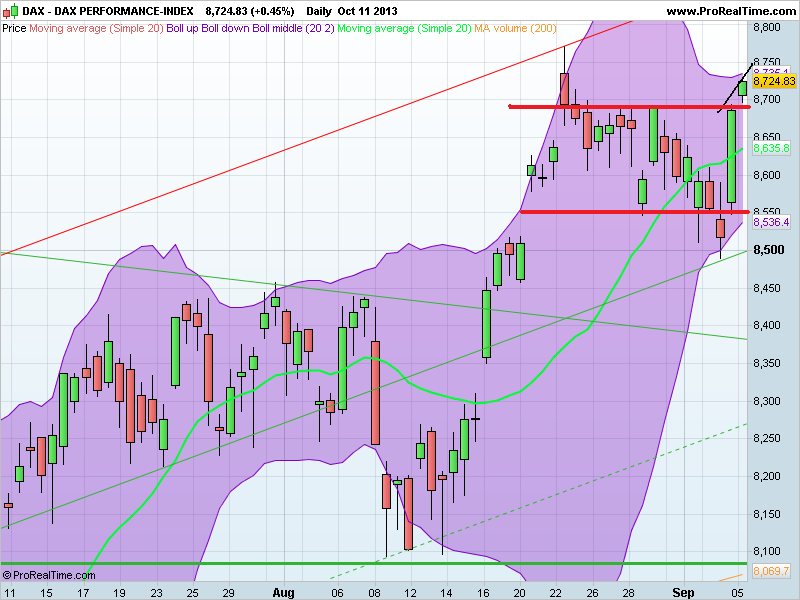This screenshot has height=600, width=800.
Task: Click the green 8,635.8 moving average tag
Action: (771, 148)
